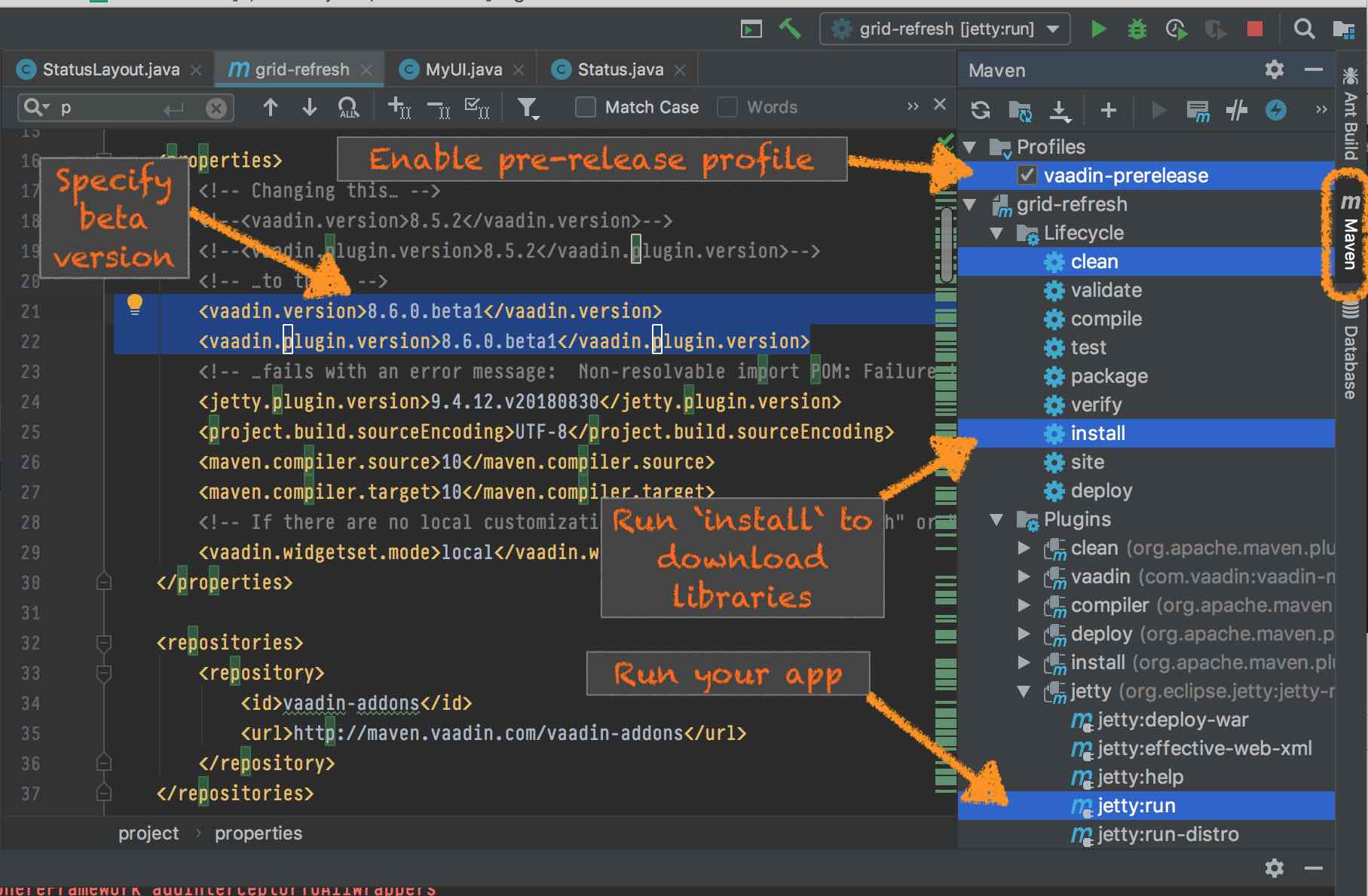The image size is (1368, 896).
Task: Enable the Match Case checkbox
Action: pyautogui.click(x=586, y=108)
